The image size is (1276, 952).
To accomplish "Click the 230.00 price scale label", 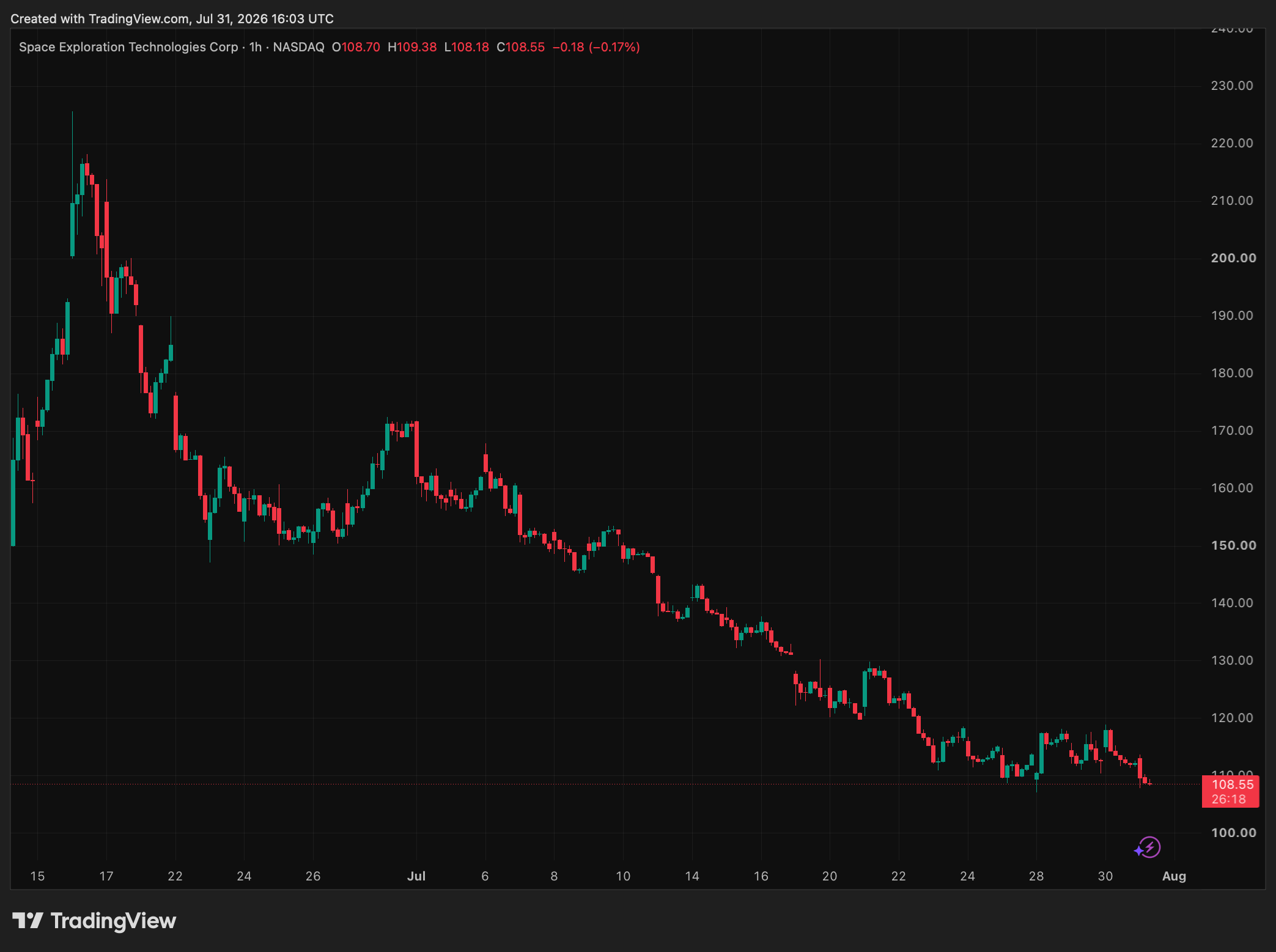I will coord(1231,86).
